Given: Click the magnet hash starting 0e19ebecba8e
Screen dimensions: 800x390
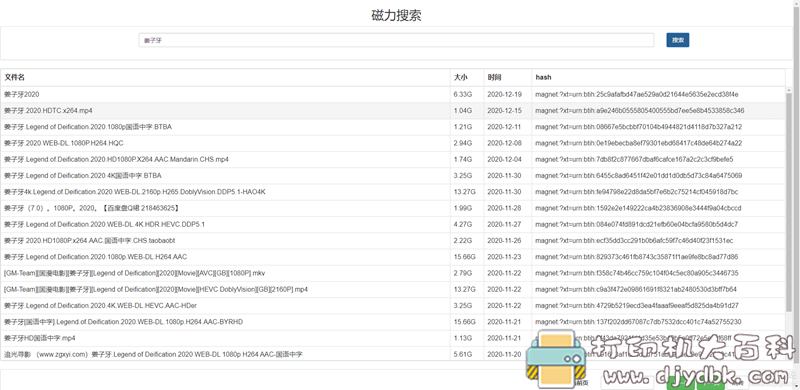Looking at the screenshot, I should (639, 143).
